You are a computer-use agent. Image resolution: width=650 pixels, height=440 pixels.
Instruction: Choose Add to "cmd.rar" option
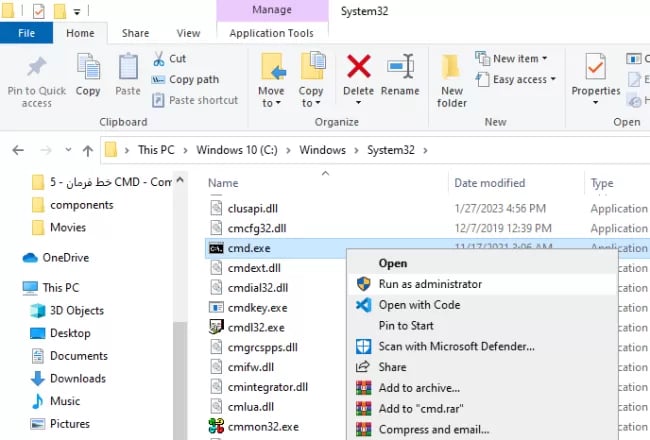[x=482, y=408]
